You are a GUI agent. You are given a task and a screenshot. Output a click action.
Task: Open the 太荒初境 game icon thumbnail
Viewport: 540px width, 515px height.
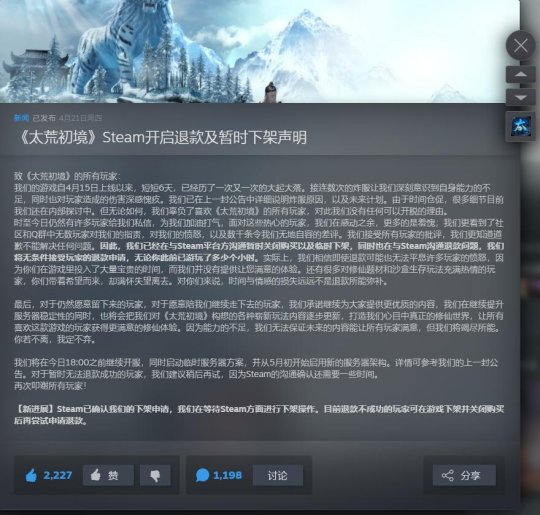(520, 126)
